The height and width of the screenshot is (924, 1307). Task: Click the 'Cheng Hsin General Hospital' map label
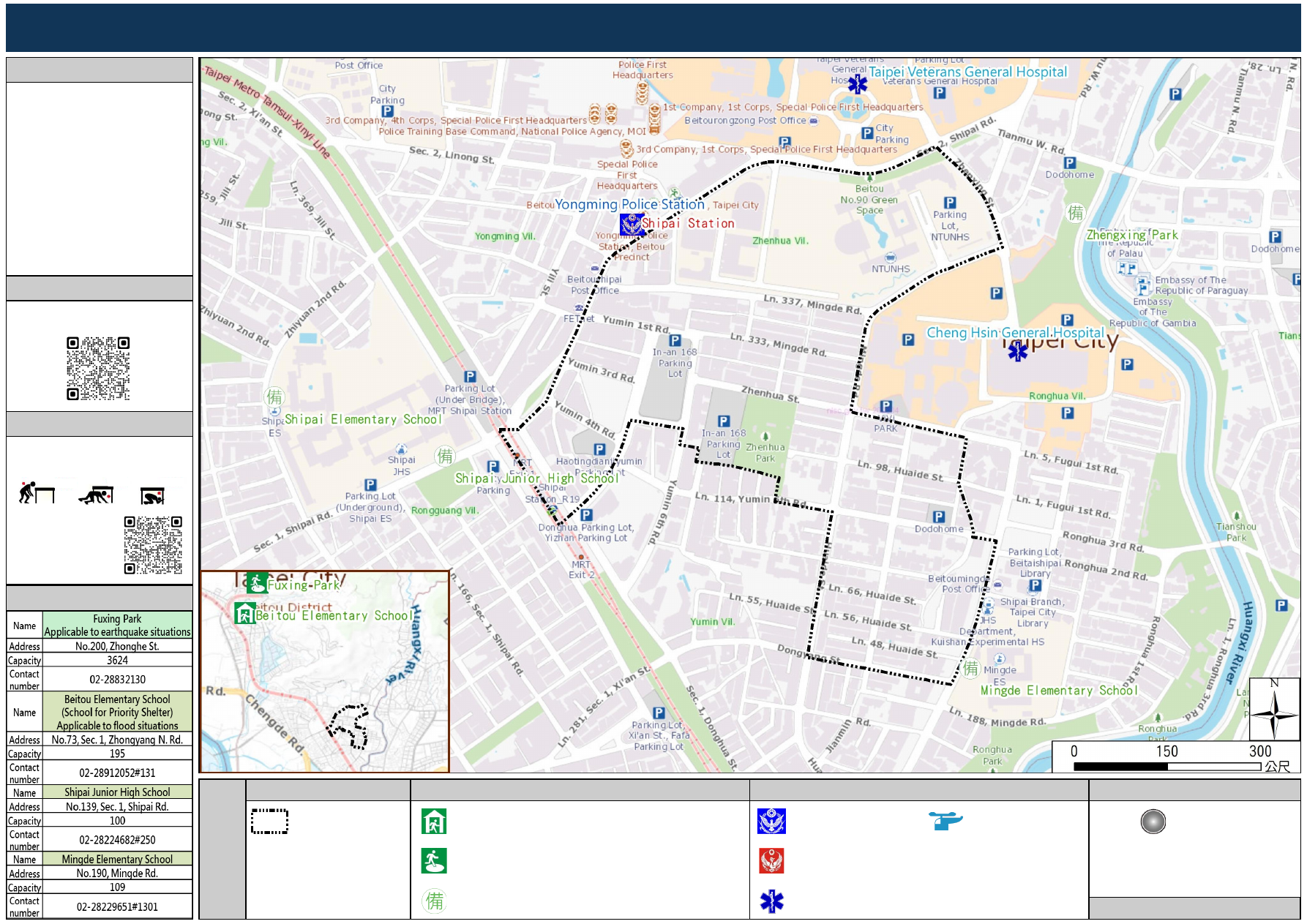[x=1015, y=332]
